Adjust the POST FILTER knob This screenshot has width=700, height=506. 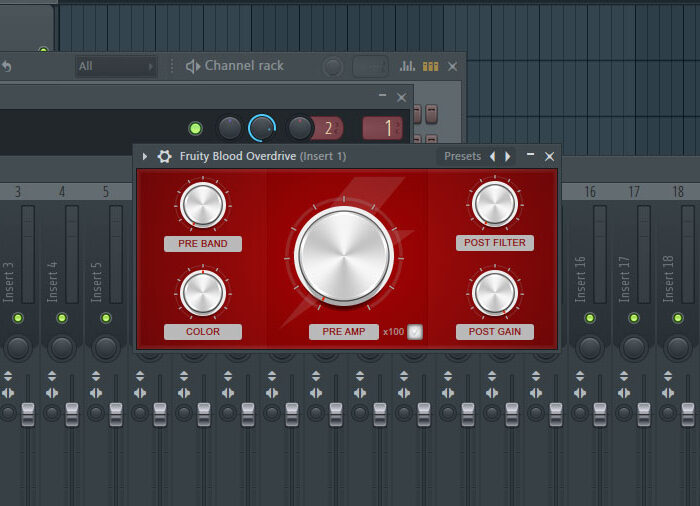click(x=495, y=204)
